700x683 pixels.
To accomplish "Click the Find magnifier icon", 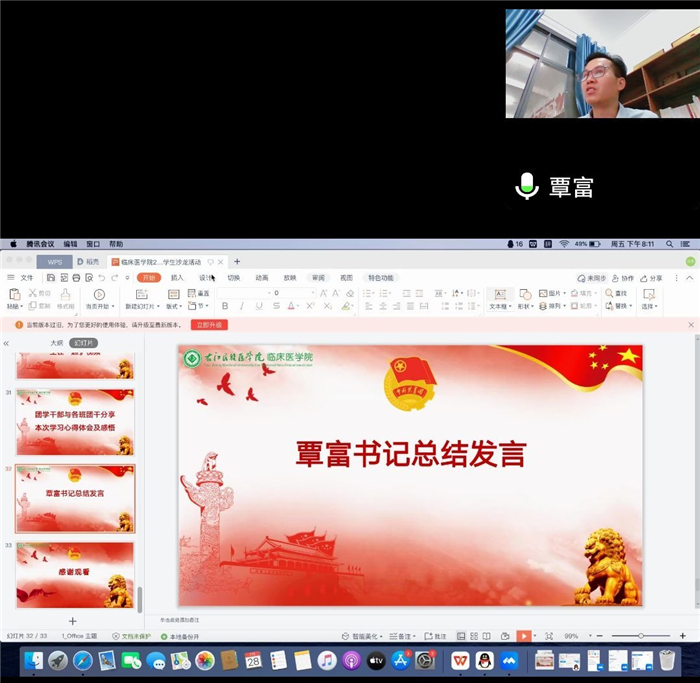I will click(x=609, y=293).
